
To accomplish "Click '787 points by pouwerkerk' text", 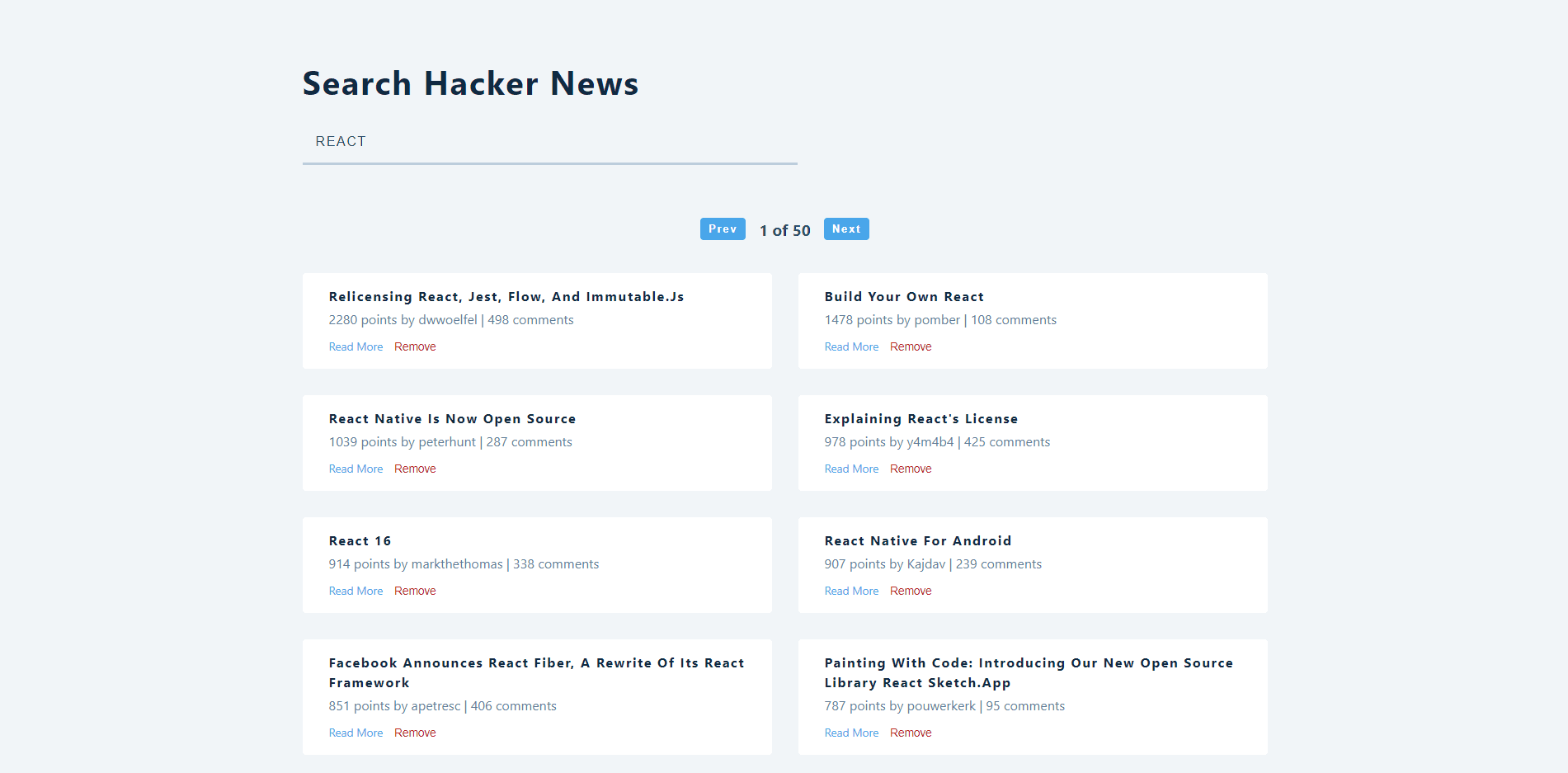I will tap(900, 706).
